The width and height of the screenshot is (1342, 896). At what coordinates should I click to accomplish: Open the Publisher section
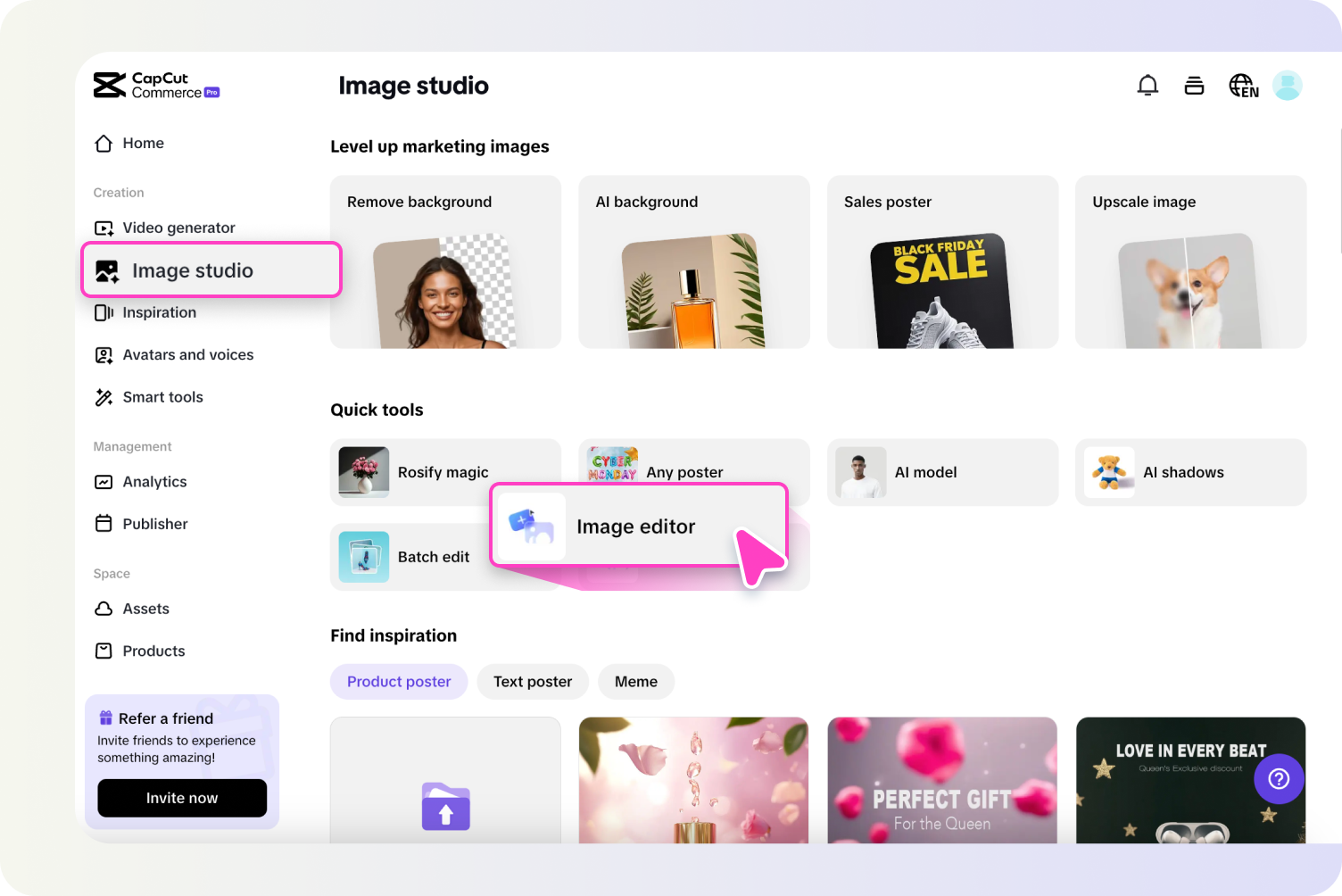click(x=154, y=524)
